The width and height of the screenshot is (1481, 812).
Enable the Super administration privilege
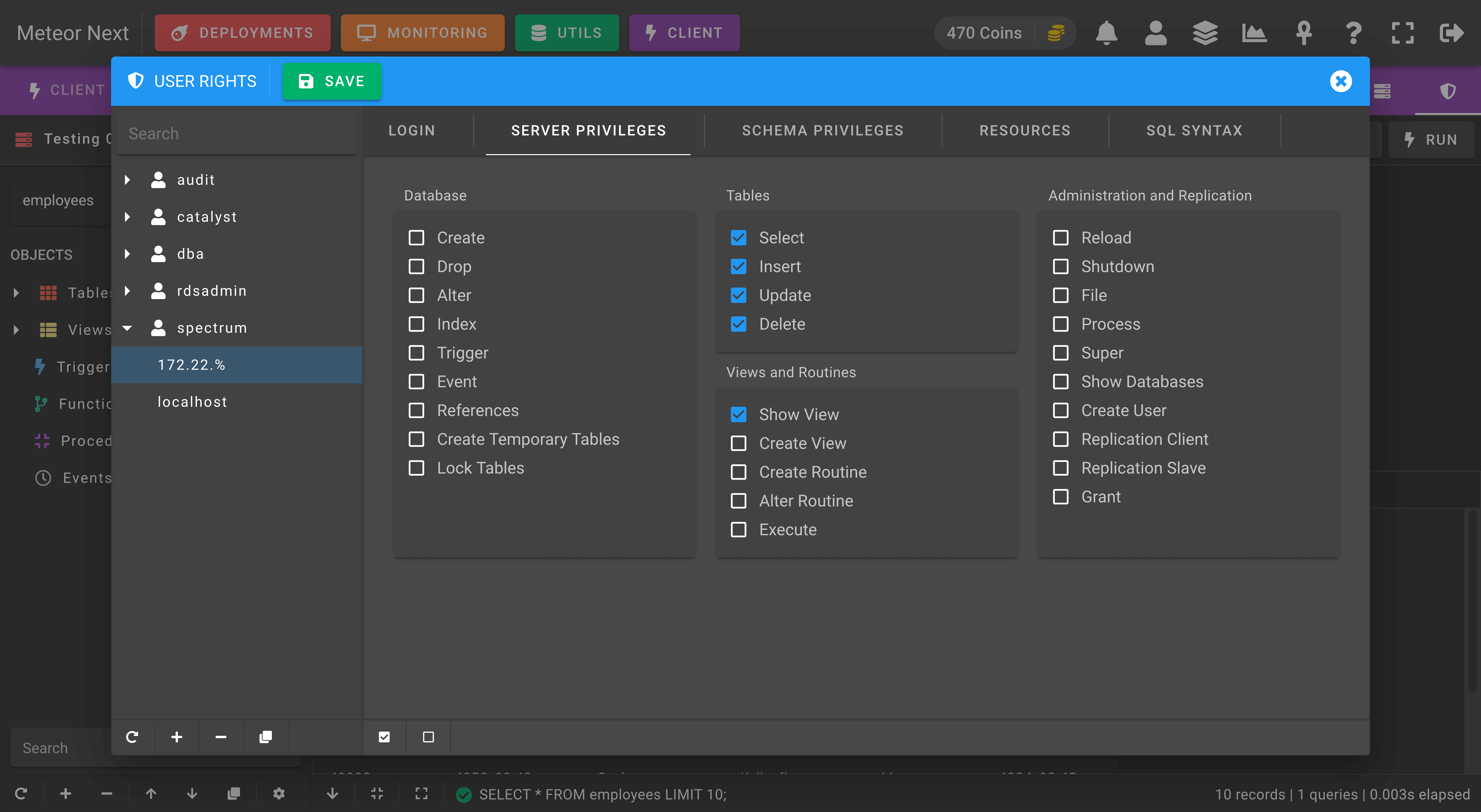pos(1061,352)
